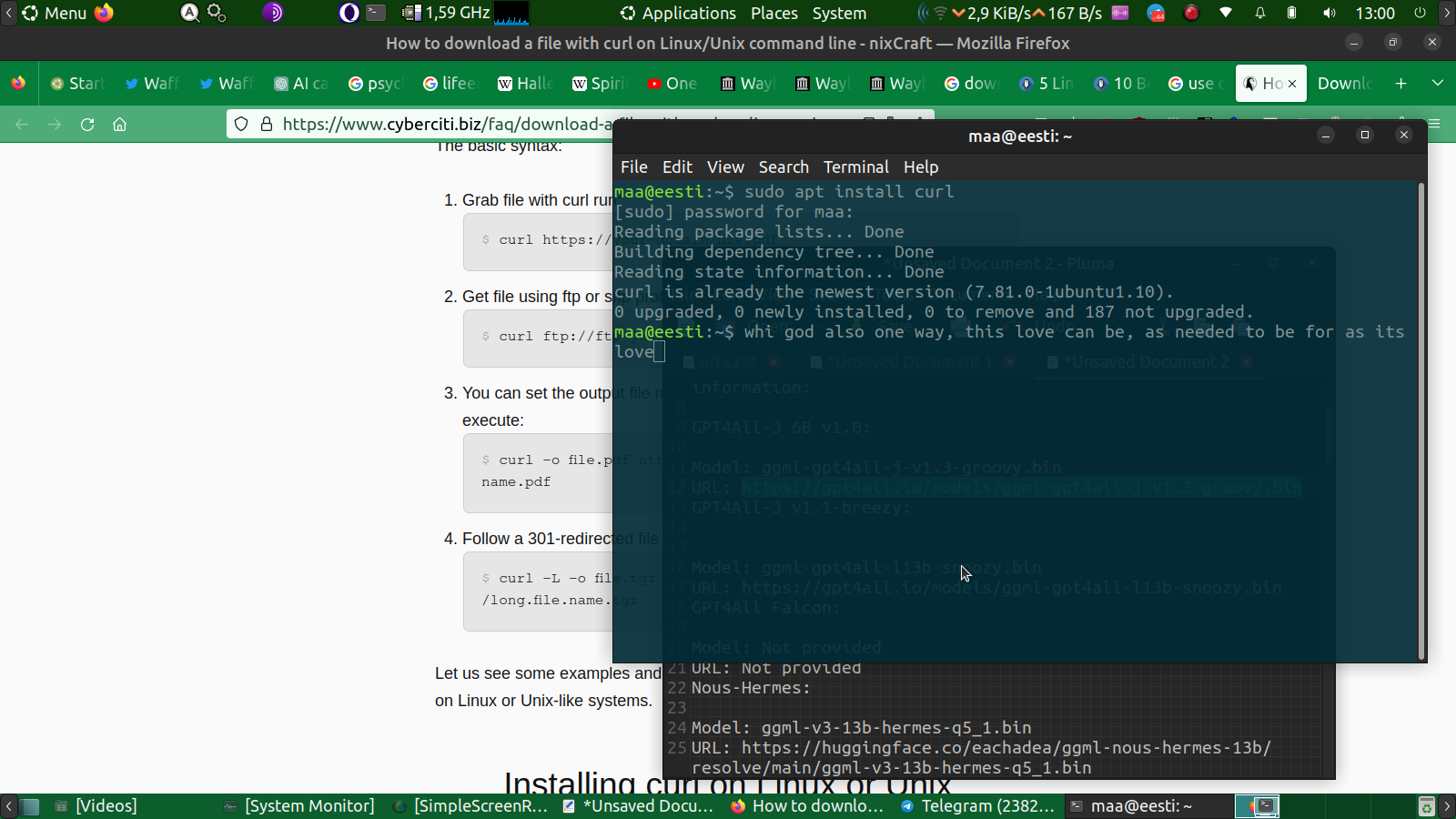Viewport: 1456px width, 819px height.
Task: Open the Firefox hamburger application menu
Action: click(1435, 125)
